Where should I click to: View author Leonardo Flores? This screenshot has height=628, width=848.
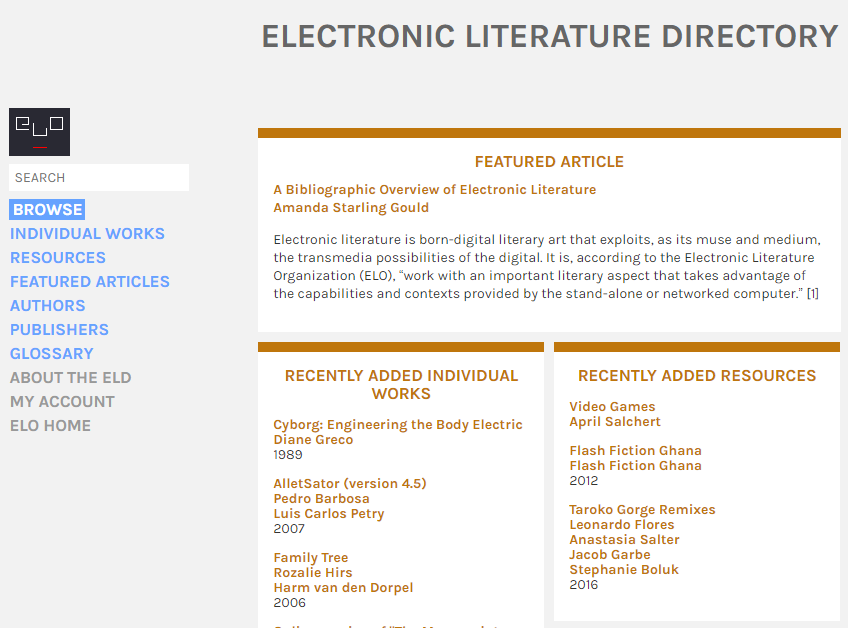(622, 525)
